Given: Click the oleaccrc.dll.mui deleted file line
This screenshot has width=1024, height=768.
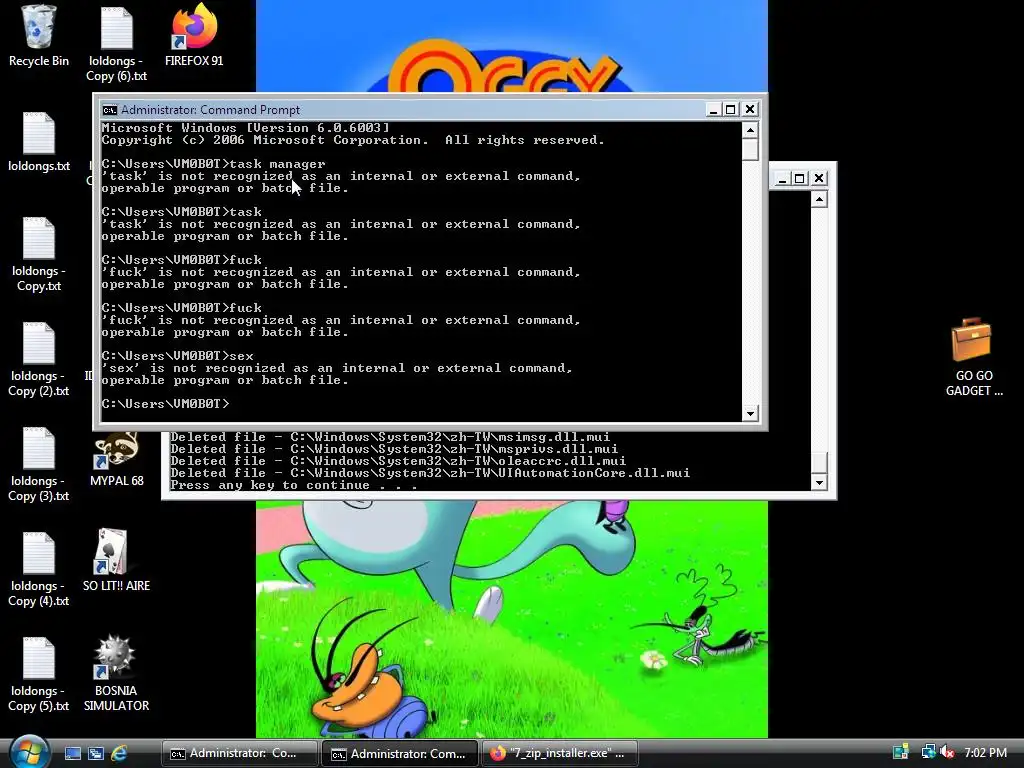Looking at the screenshot, I should pyautogui.click(x=398, y=461).
